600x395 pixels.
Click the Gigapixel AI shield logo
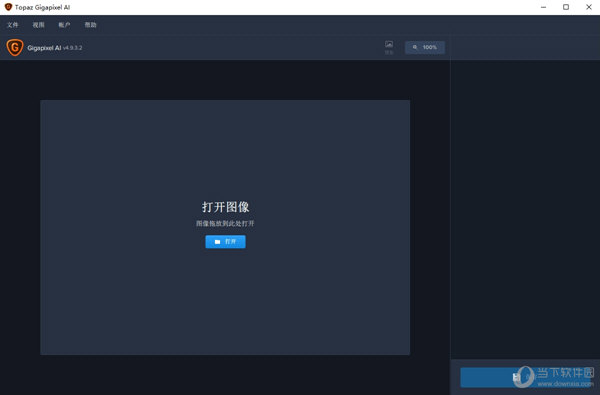pos(15,47)
